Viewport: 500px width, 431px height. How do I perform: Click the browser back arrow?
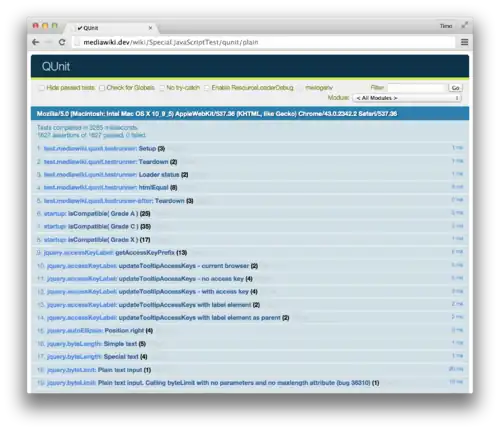36,42
